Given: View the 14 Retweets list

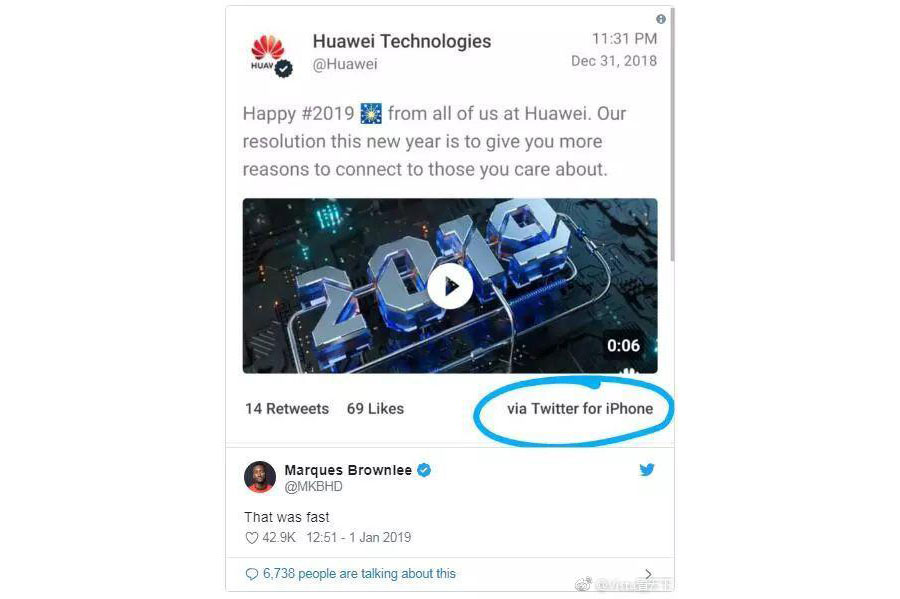Looking at the screenshot, I should [x=287, y=409].
